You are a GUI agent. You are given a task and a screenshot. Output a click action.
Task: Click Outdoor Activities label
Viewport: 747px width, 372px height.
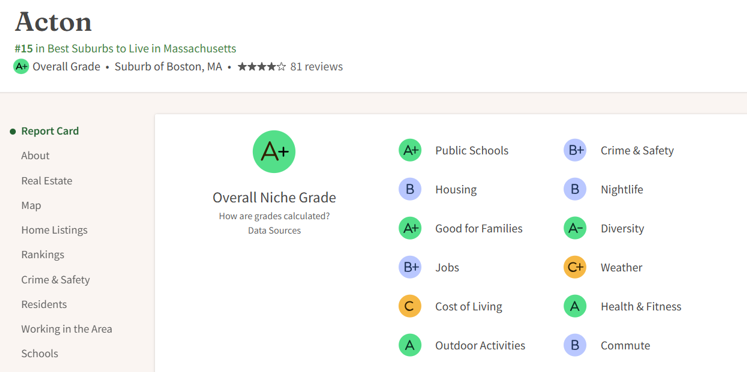[480, 345]
